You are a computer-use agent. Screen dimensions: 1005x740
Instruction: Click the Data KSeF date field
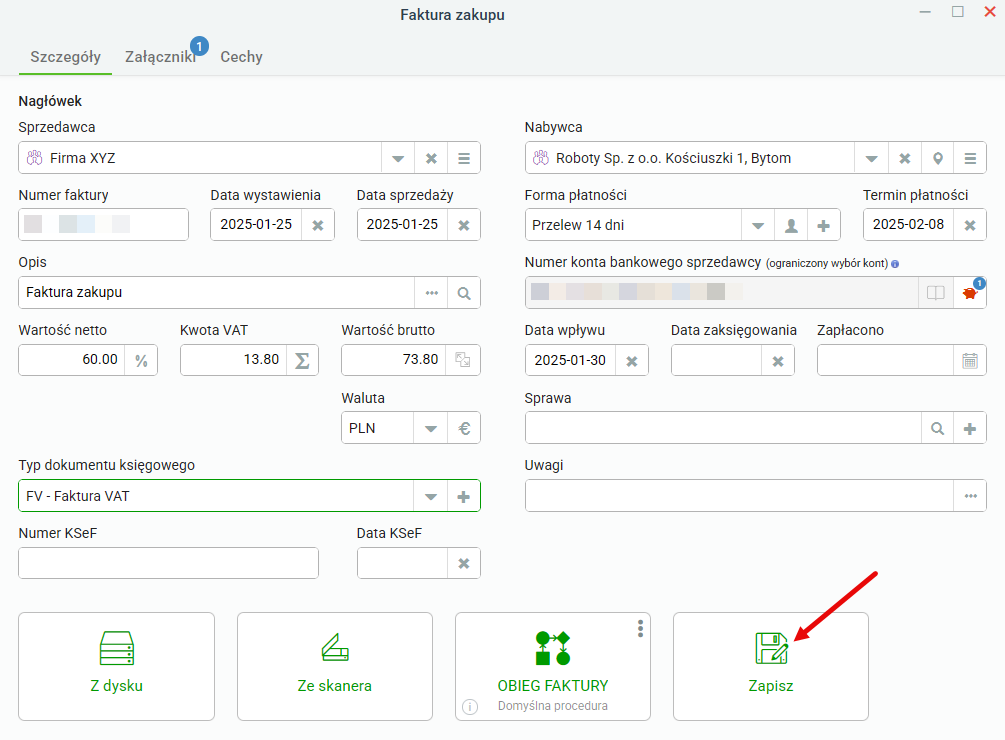403,563
